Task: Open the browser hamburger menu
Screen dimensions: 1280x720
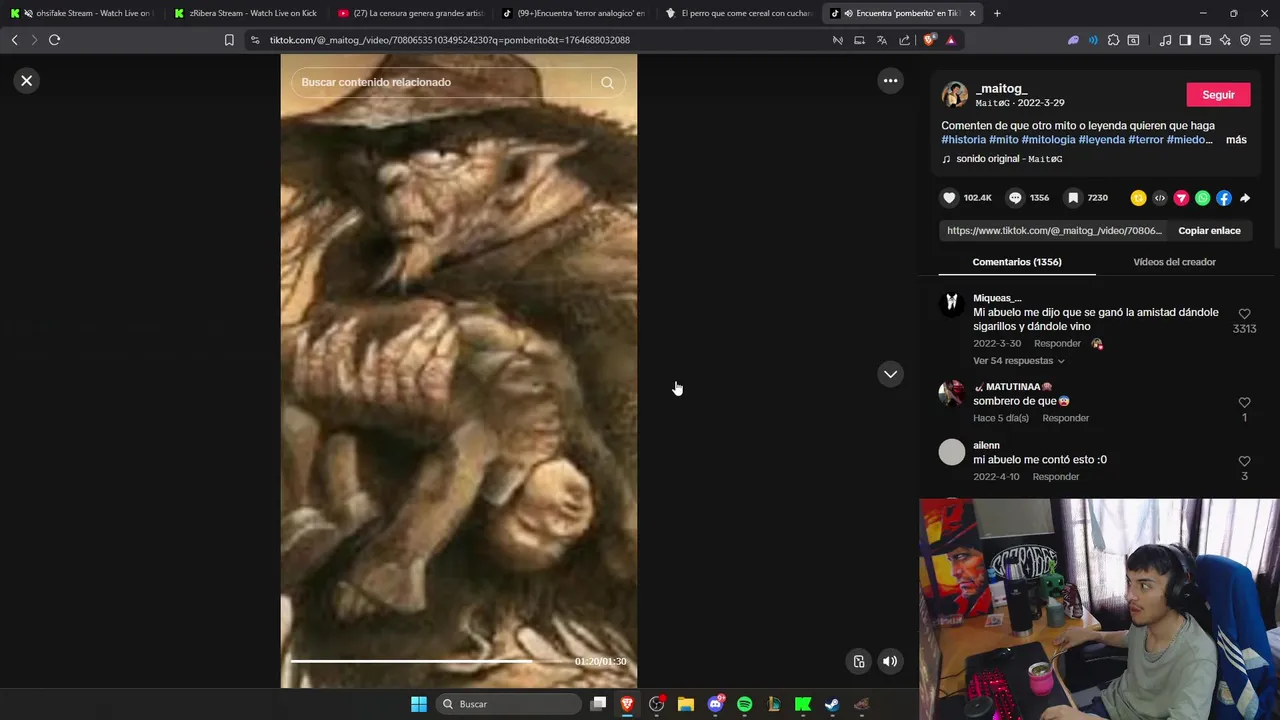Action: [1266, 40]
